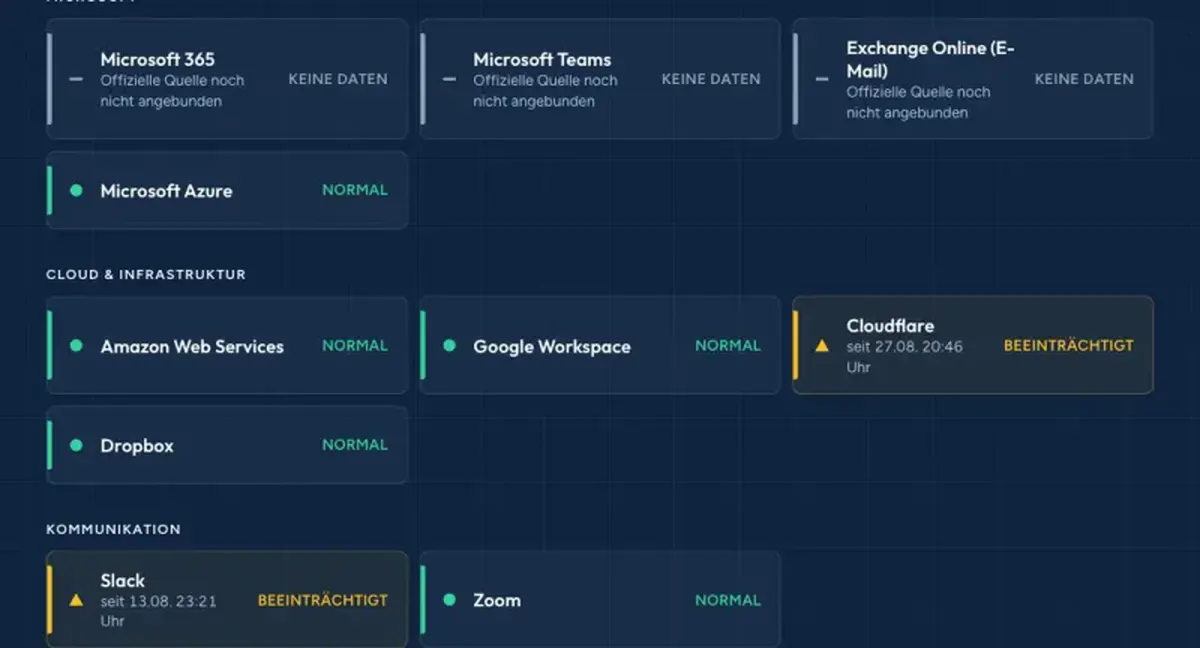
Task: Click the KOMMUNIKATION section heading
Action: [114, 529]
